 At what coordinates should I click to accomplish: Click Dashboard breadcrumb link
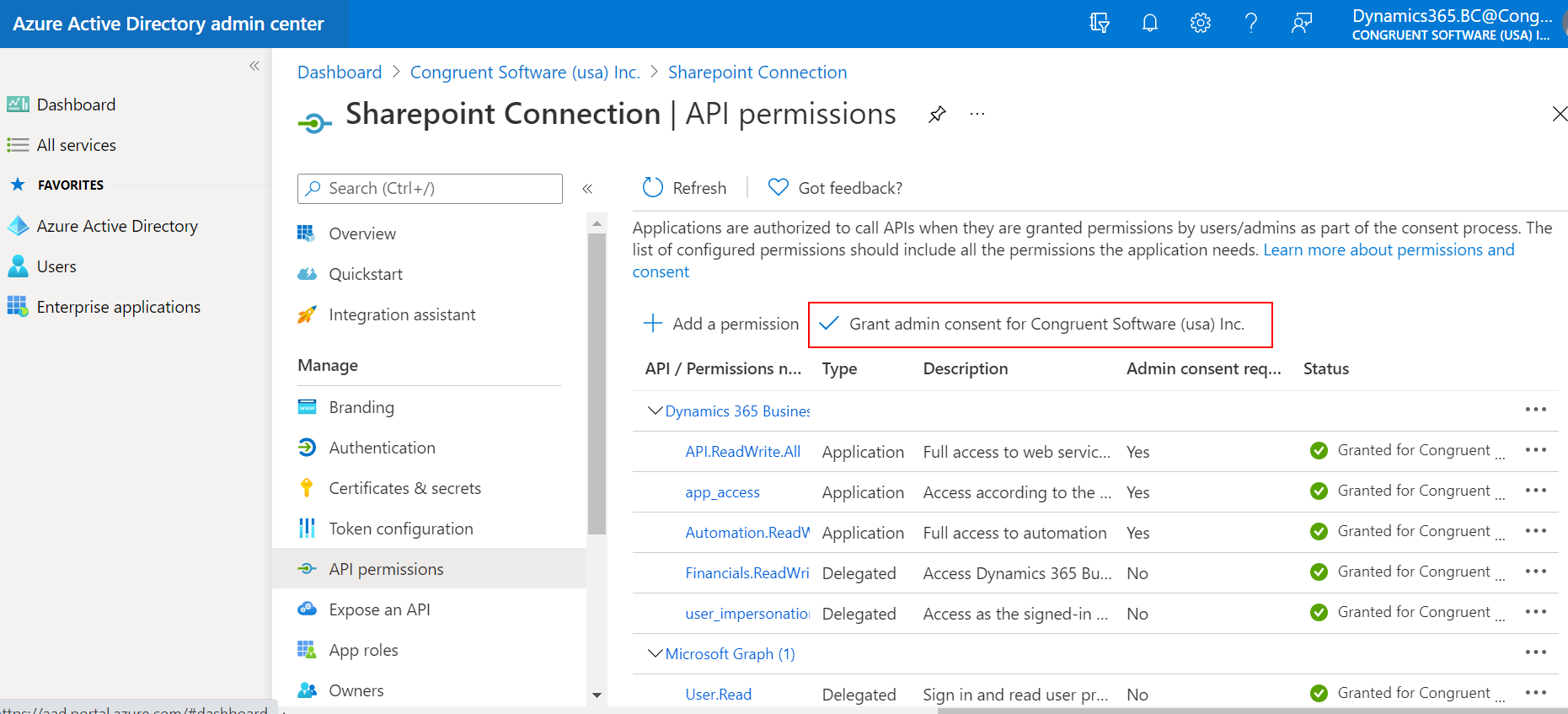(340, 72)
